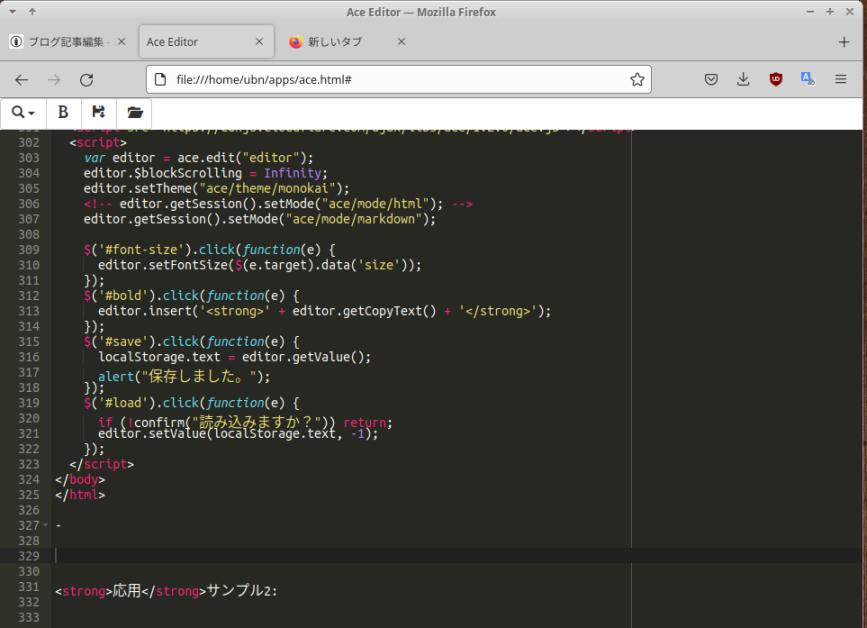Image resolution: width=867 pixels, height=628 pixels.
Task: Click gutter line number 302
Action: (x=29, y=143)
